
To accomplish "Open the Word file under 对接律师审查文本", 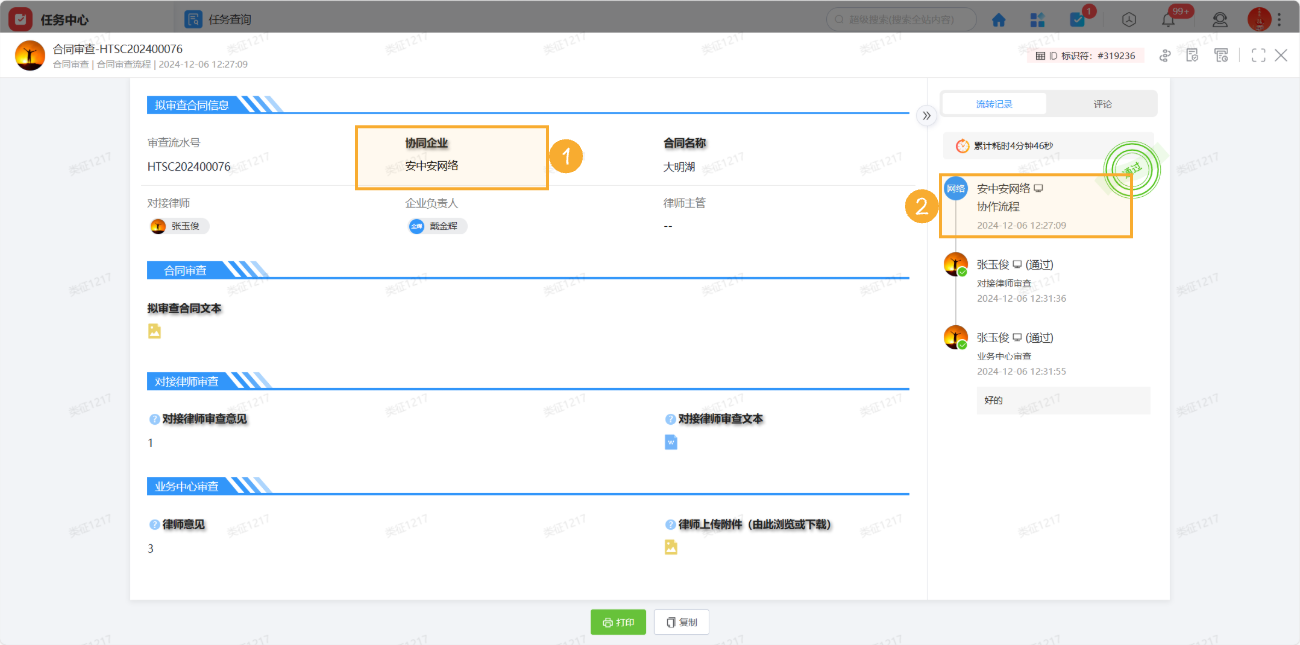I will 671,440.
